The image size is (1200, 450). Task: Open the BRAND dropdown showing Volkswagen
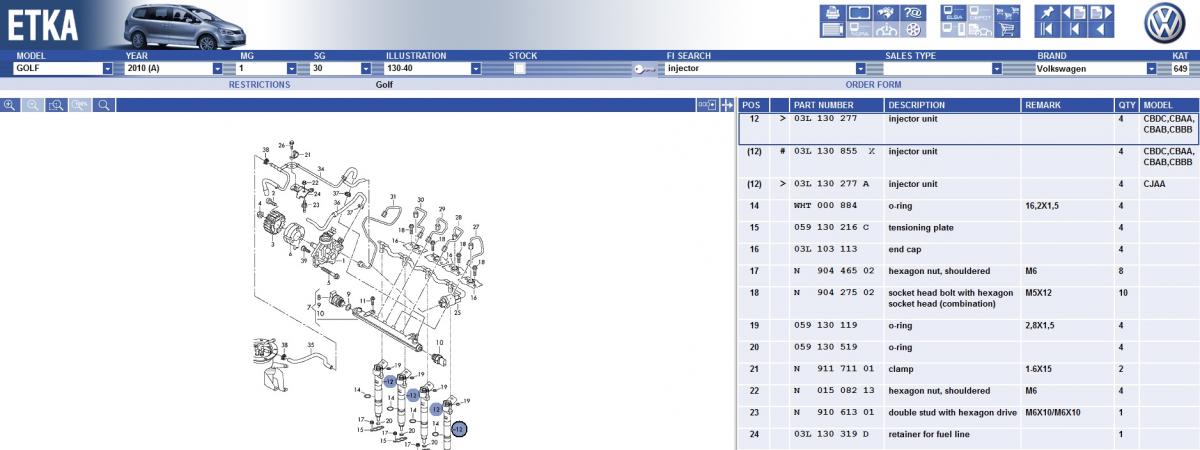point(1096,69)
